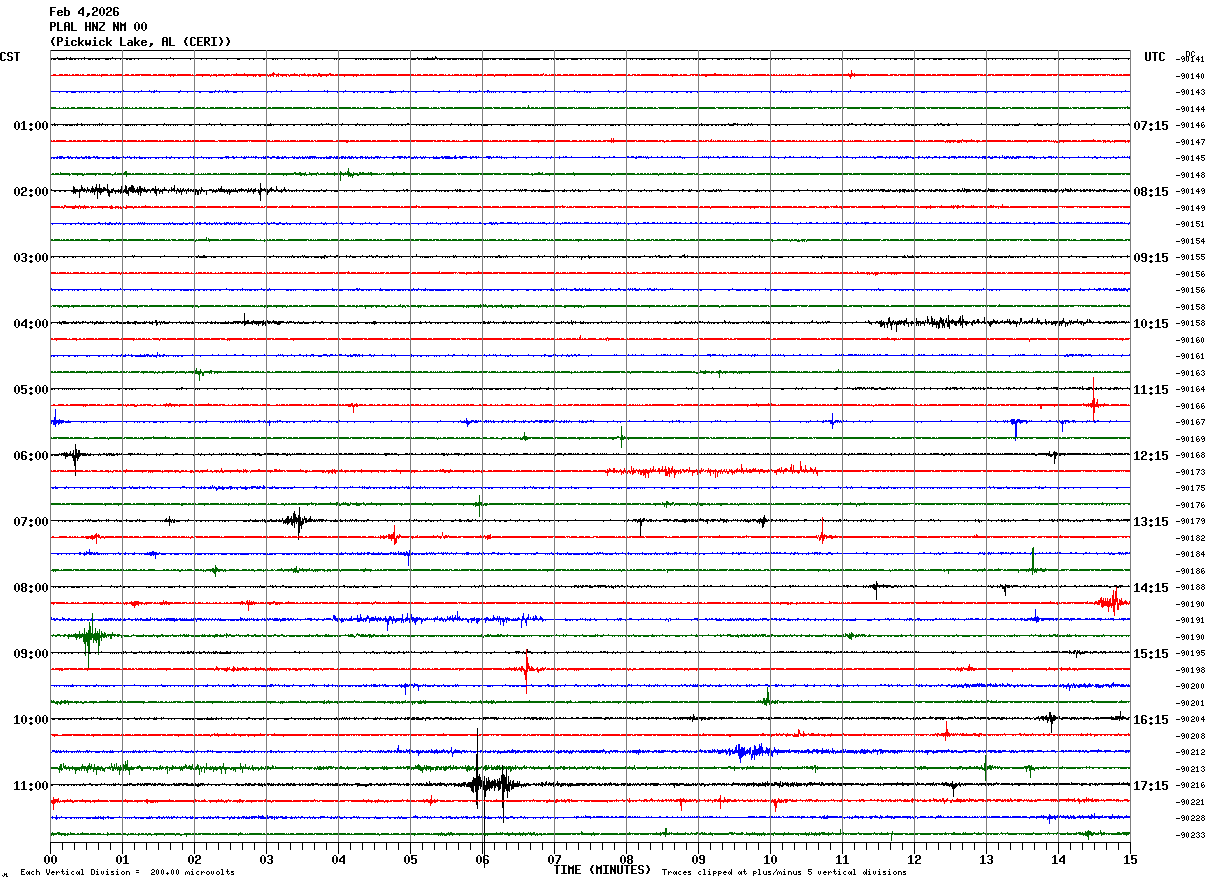The height and width of the screenshot is (886, 1210).
Task: Click minute tick label 03 on time axis
Action: [267, 860]
